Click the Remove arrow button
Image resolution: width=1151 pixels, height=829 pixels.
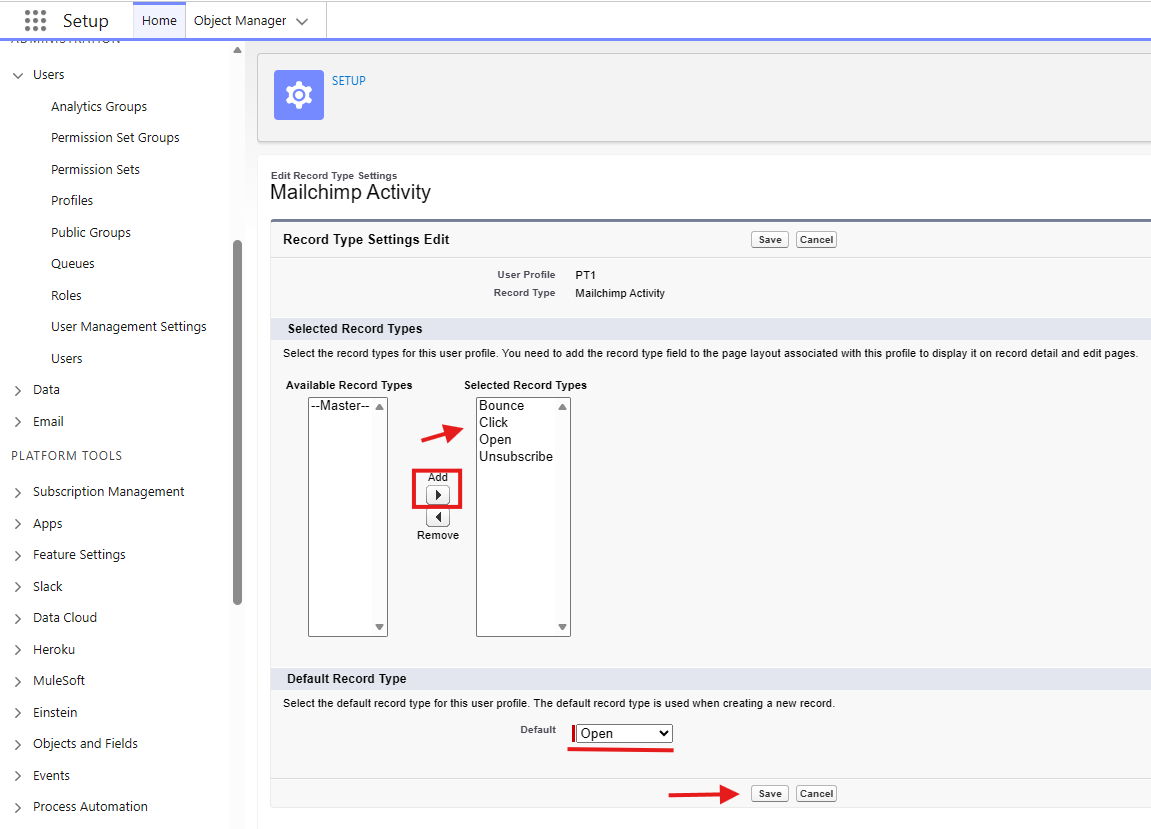coord(437,517)
